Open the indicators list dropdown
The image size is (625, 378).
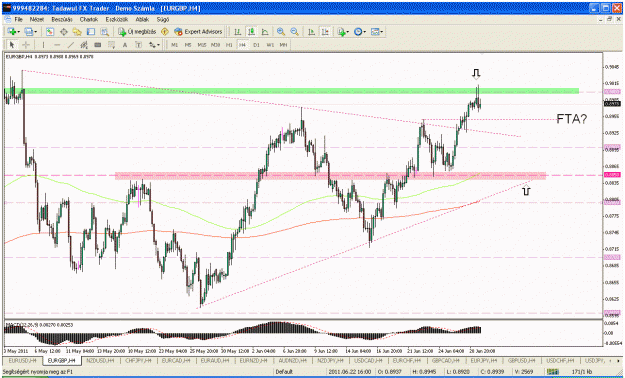click(343, 32)
